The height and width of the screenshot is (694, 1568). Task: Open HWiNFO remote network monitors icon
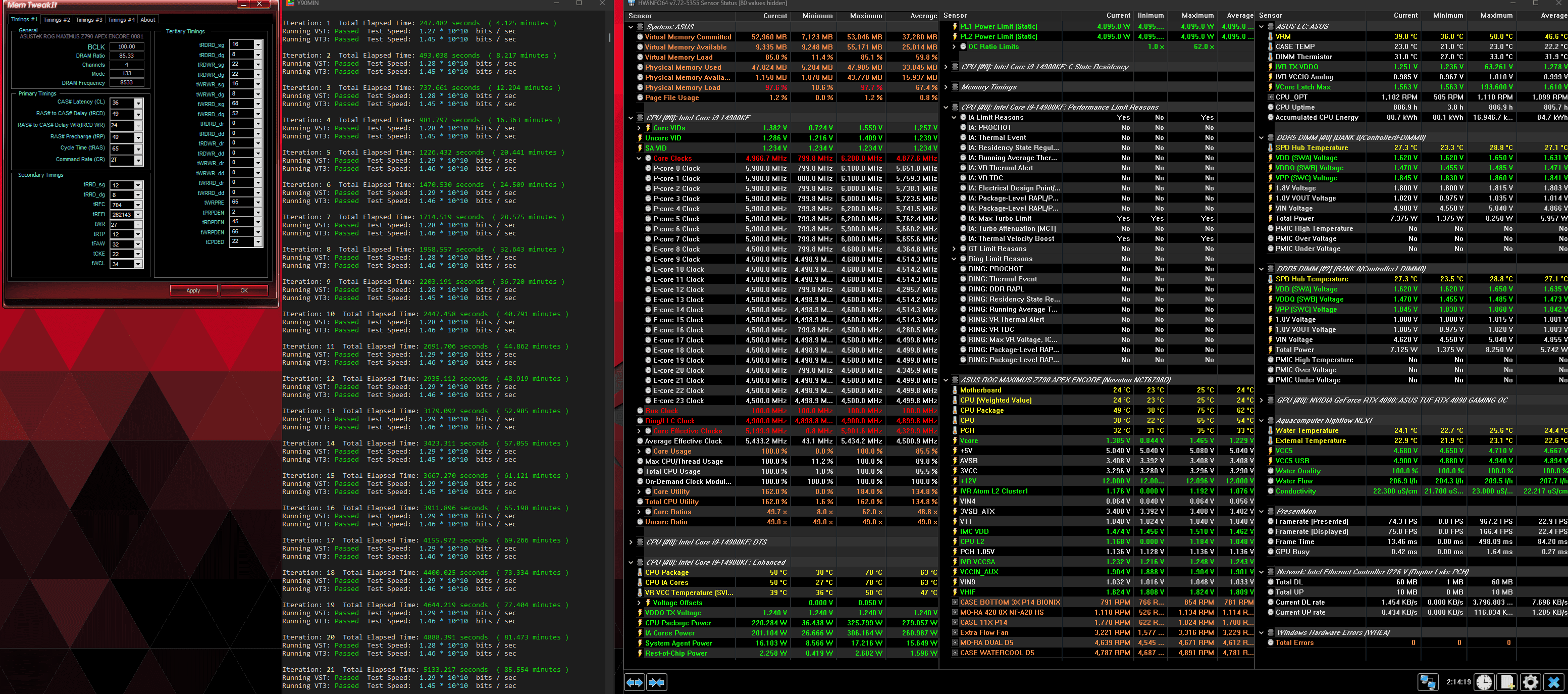[x=1427, y=682]
